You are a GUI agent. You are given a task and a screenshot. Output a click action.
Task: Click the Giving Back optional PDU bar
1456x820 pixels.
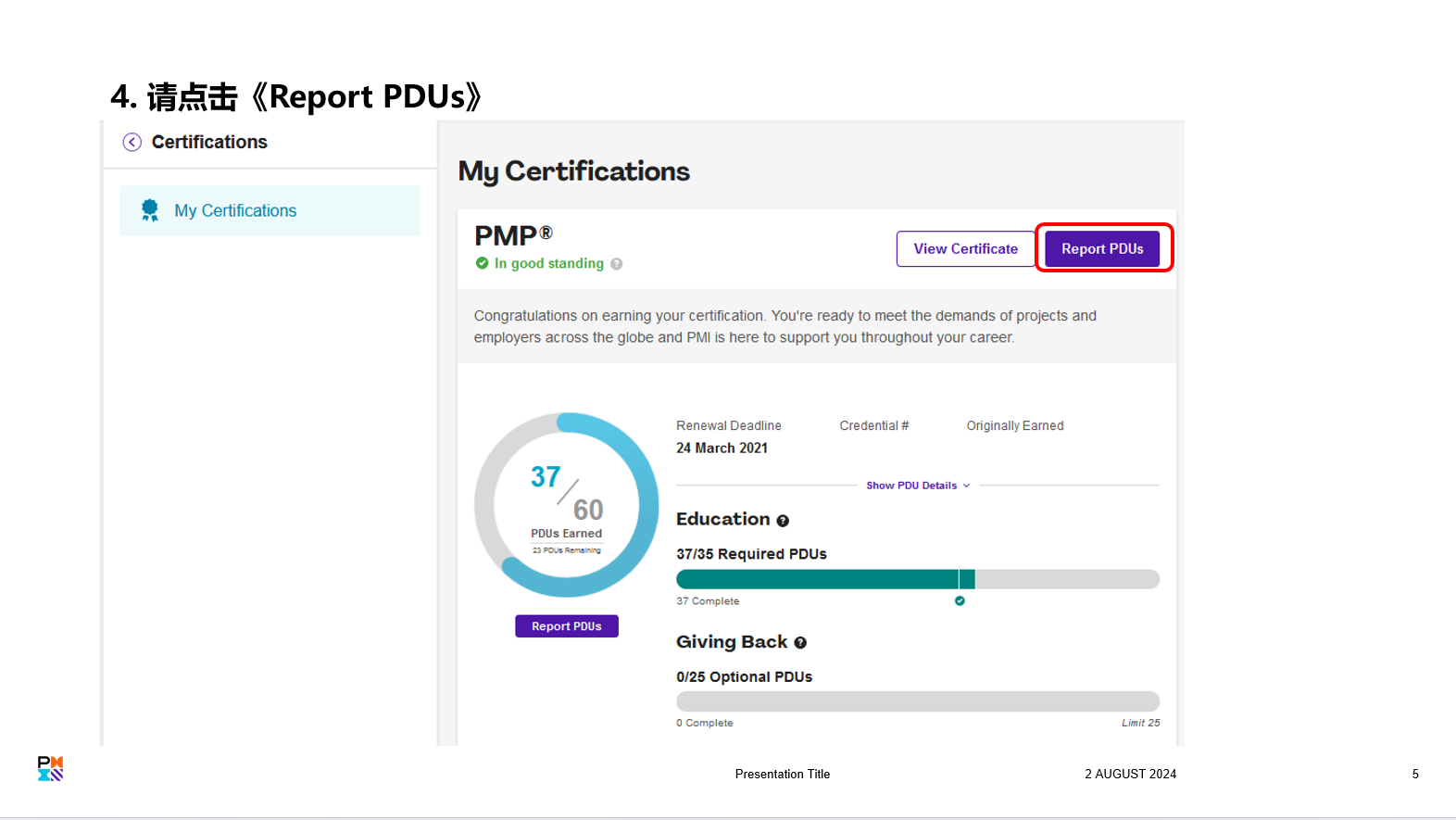(x=918, y=701)
